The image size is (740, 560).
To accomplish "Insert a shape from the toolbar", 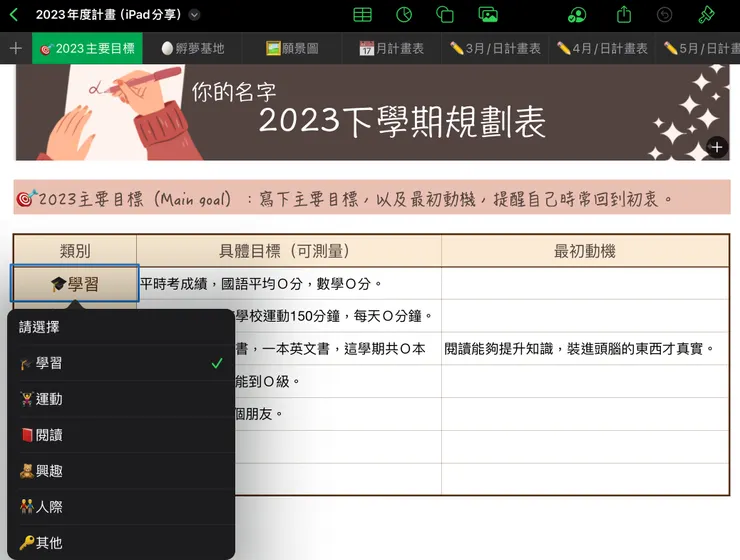I will click(445, 15).
